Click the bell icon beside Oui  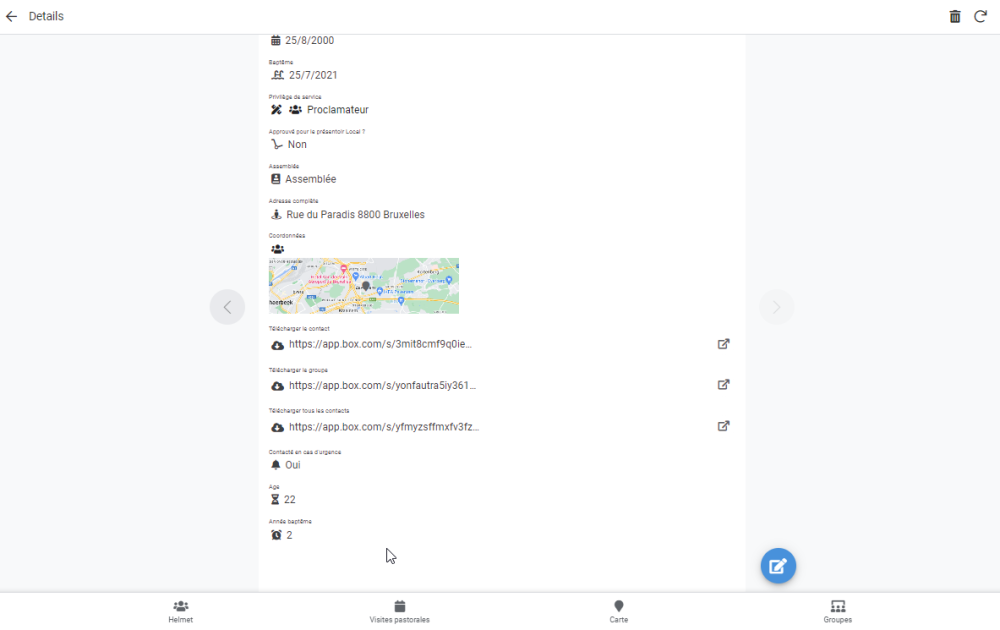275,464
